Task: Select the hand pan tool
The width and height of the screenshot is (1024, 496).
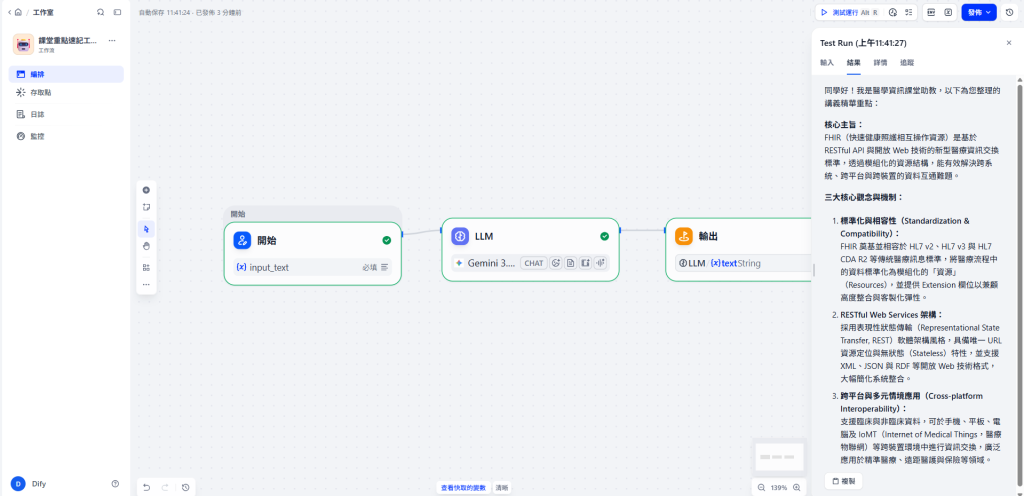Action: pyautogui.click(x=146, y=245)
